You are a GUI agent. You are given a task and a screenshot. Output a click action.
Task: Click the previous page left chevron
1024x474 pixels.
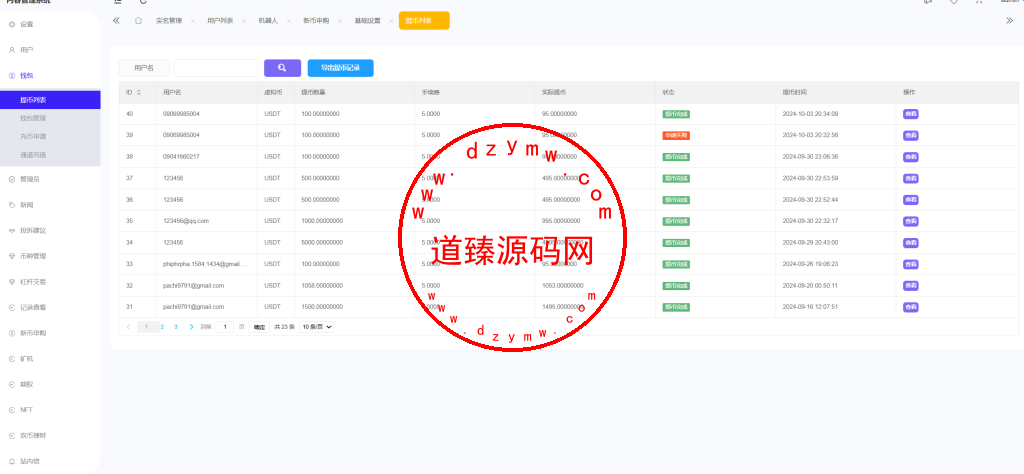[x=129, y=326]
